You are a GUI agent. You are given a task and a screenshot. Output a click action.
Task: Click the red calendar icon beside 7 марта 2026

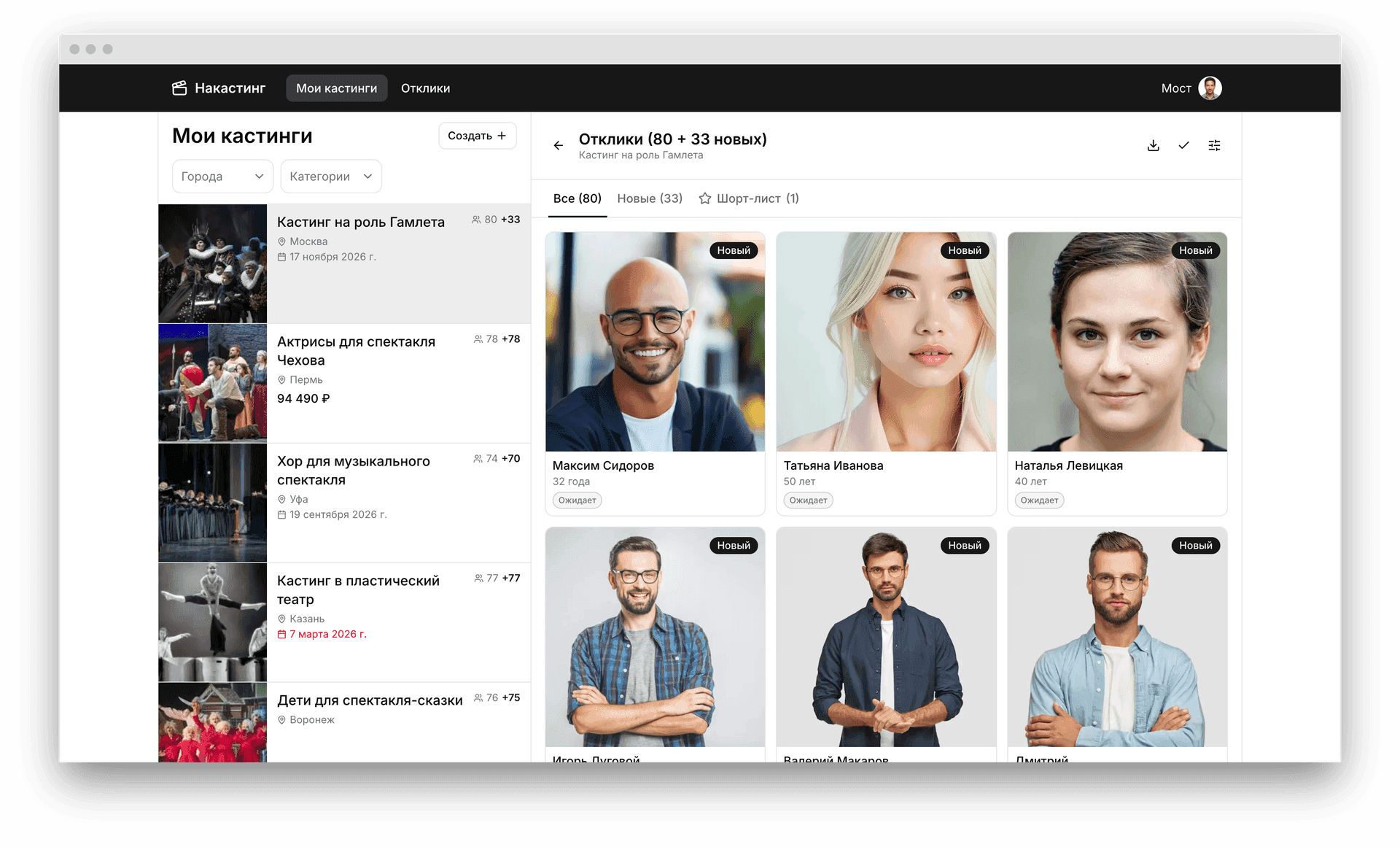click(281, 635)
